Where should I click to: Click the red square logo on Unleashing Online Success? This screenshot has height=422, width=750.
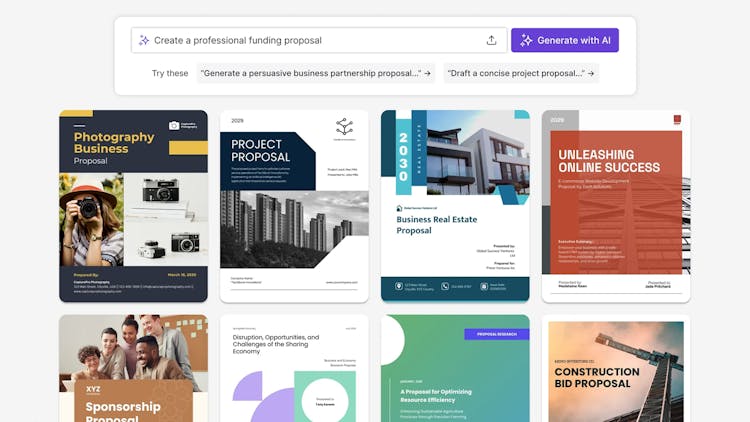[x=677, y=120]
